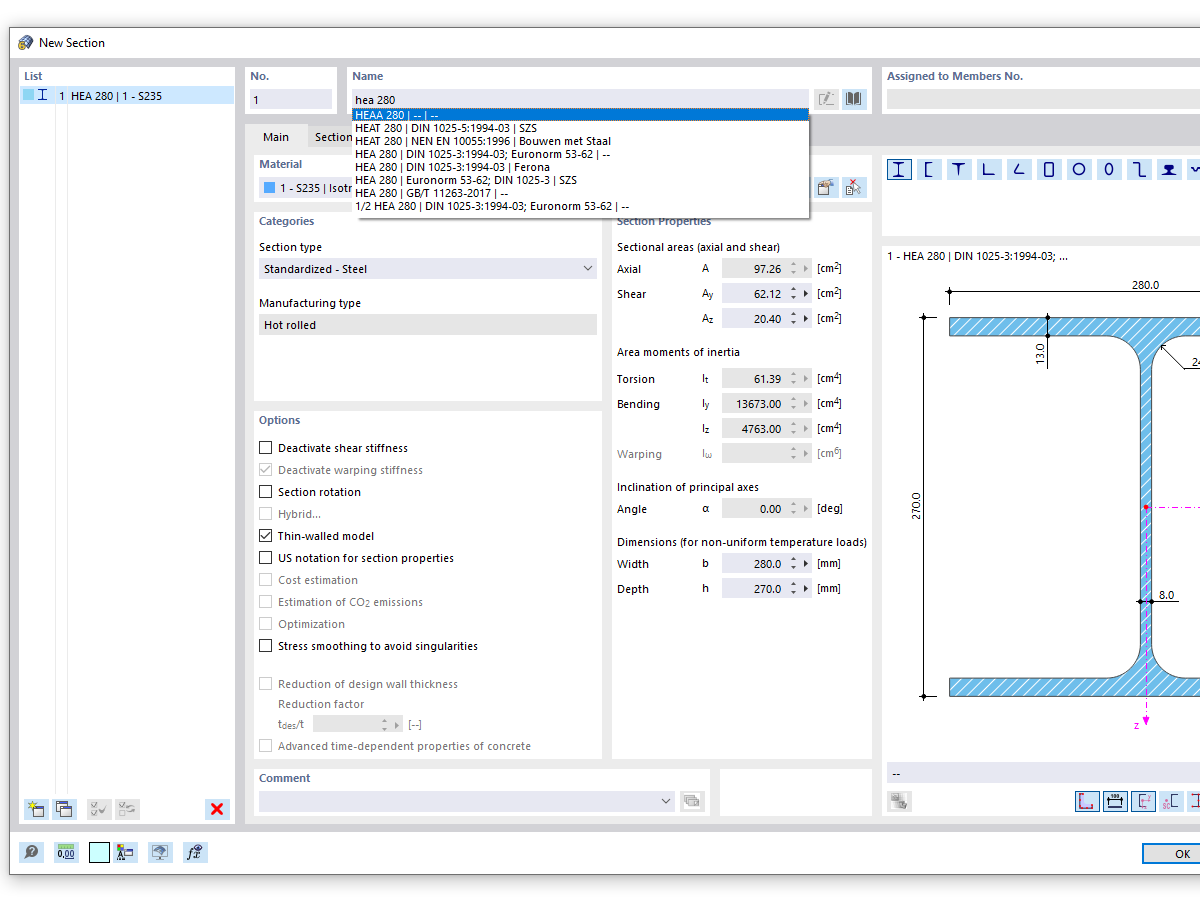1200x900 pixels.
Task: Click the display properties icon beside the swatch
Action: click(126, 852)
